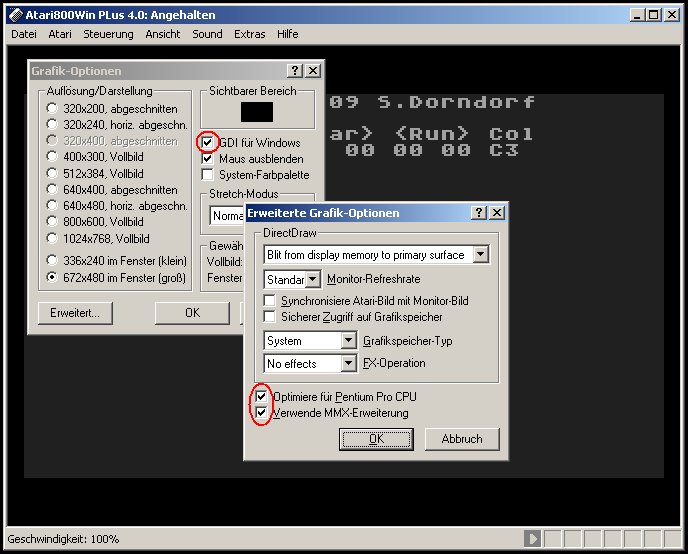Click the Erweitert... button
Screen dimensions: 688x554
(75, 313)
